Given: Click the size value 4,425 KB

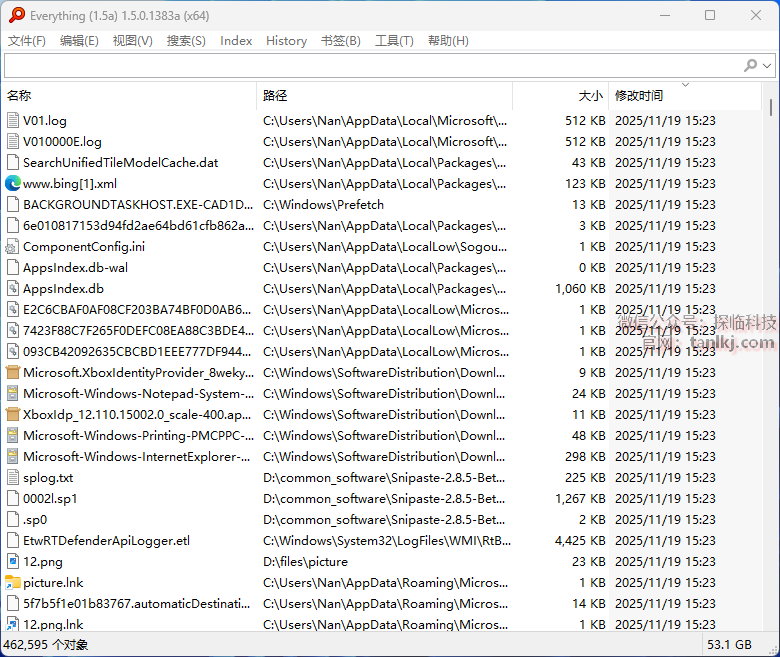Looking at the screenshot, I should [x=581, y=541].
